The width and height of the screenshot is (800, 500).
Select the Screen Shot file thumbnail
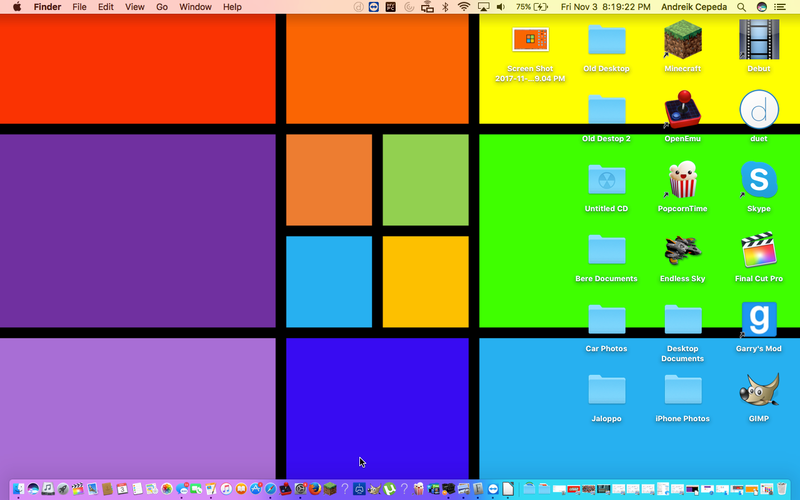[x=530, y=40]
